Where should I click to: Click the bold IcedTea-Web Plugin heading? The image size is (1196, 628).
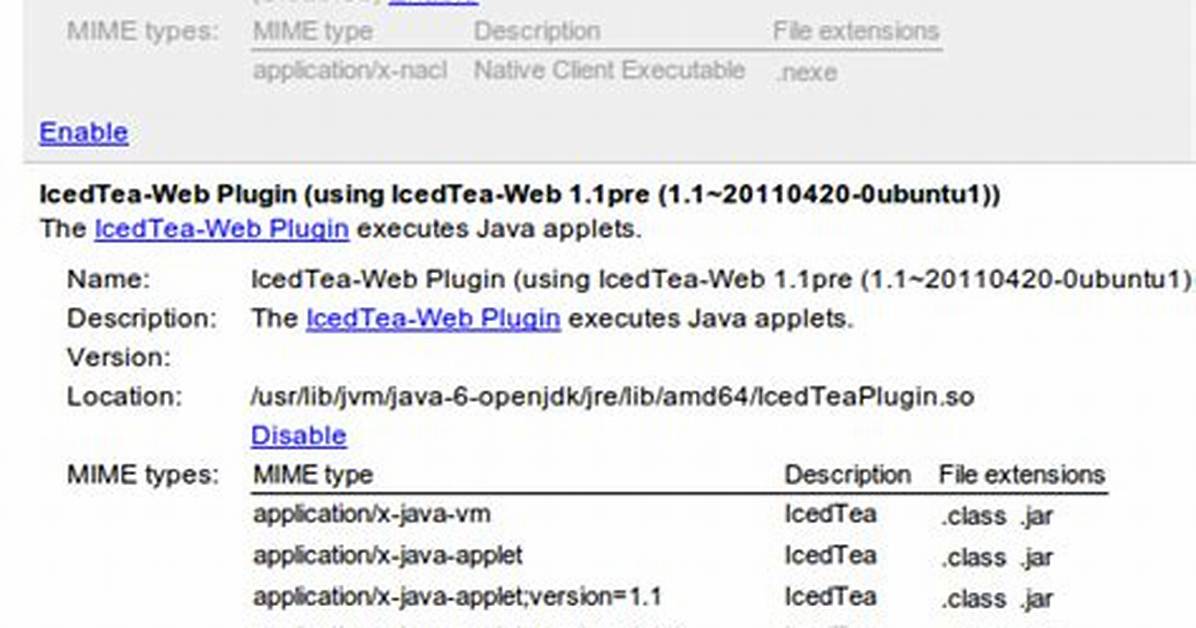point(519,194)
